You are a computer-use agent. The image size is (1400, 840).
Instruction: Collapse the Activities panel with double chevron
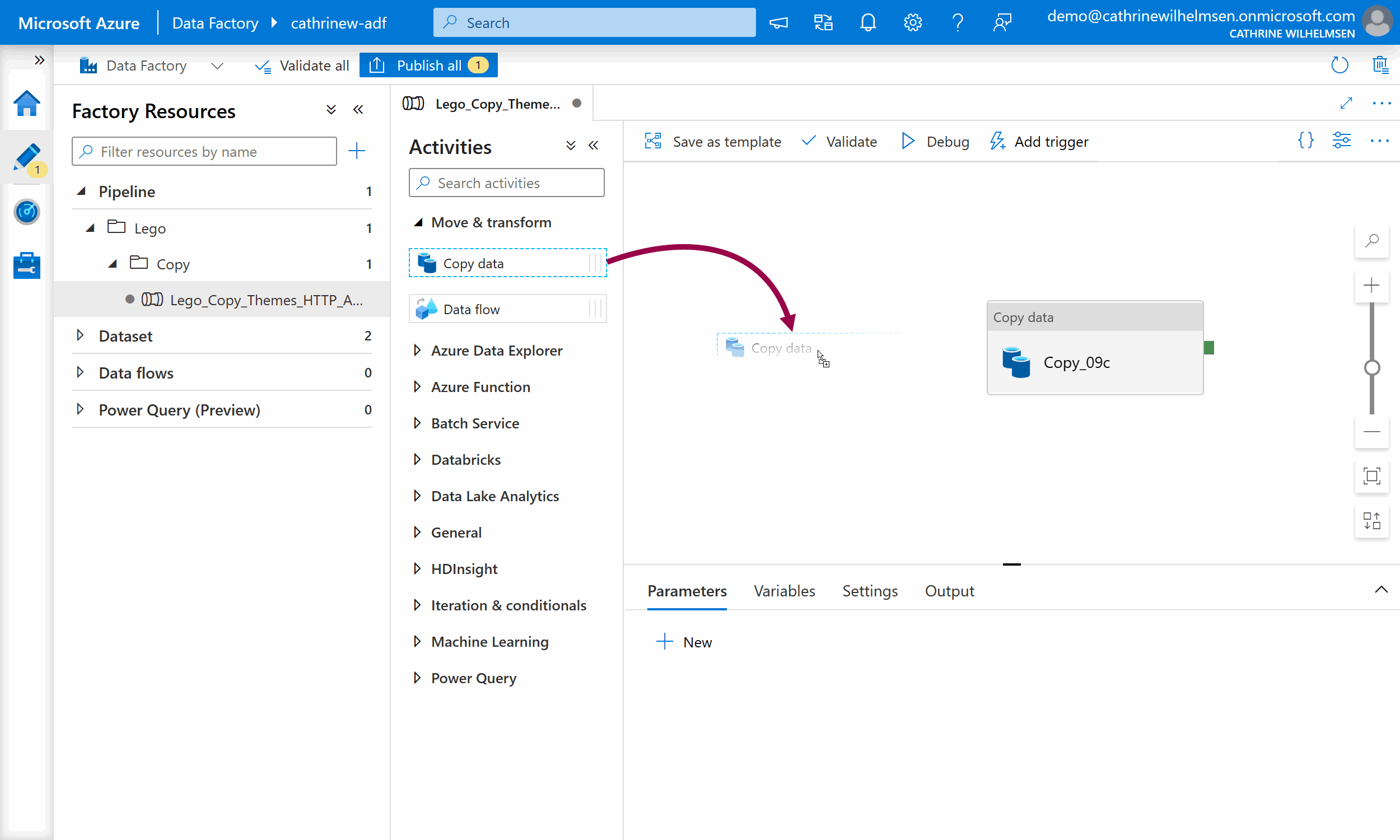(593, 146)
